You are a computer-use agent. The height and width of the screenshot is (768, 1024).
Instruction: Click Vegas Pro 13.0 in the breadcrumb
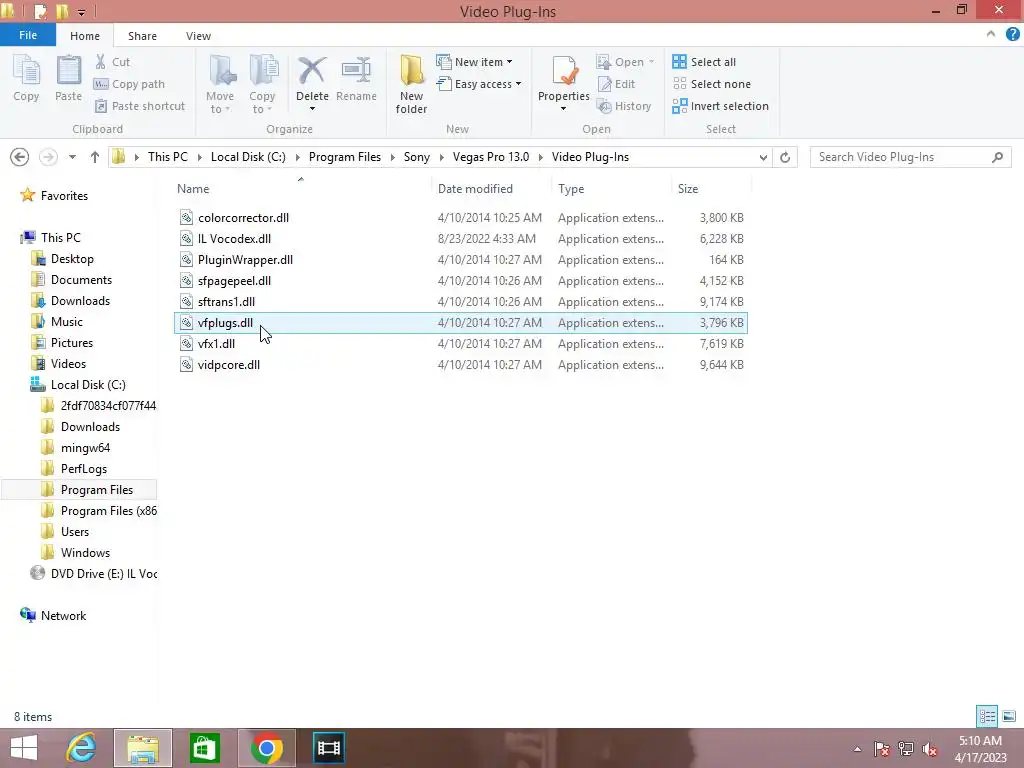pyautogui.click(x=491, y=157)
